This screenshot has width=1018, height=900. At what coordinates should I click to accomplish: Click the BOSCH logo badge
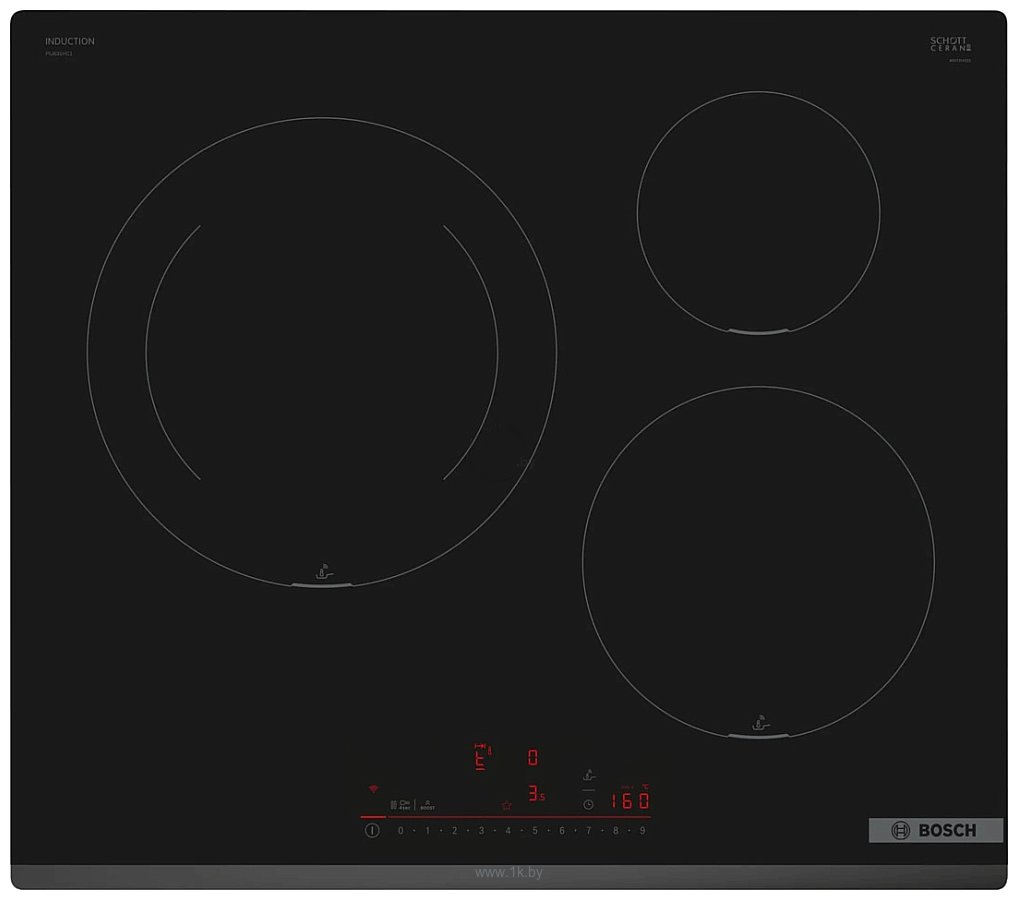click(x=936, y=830)
